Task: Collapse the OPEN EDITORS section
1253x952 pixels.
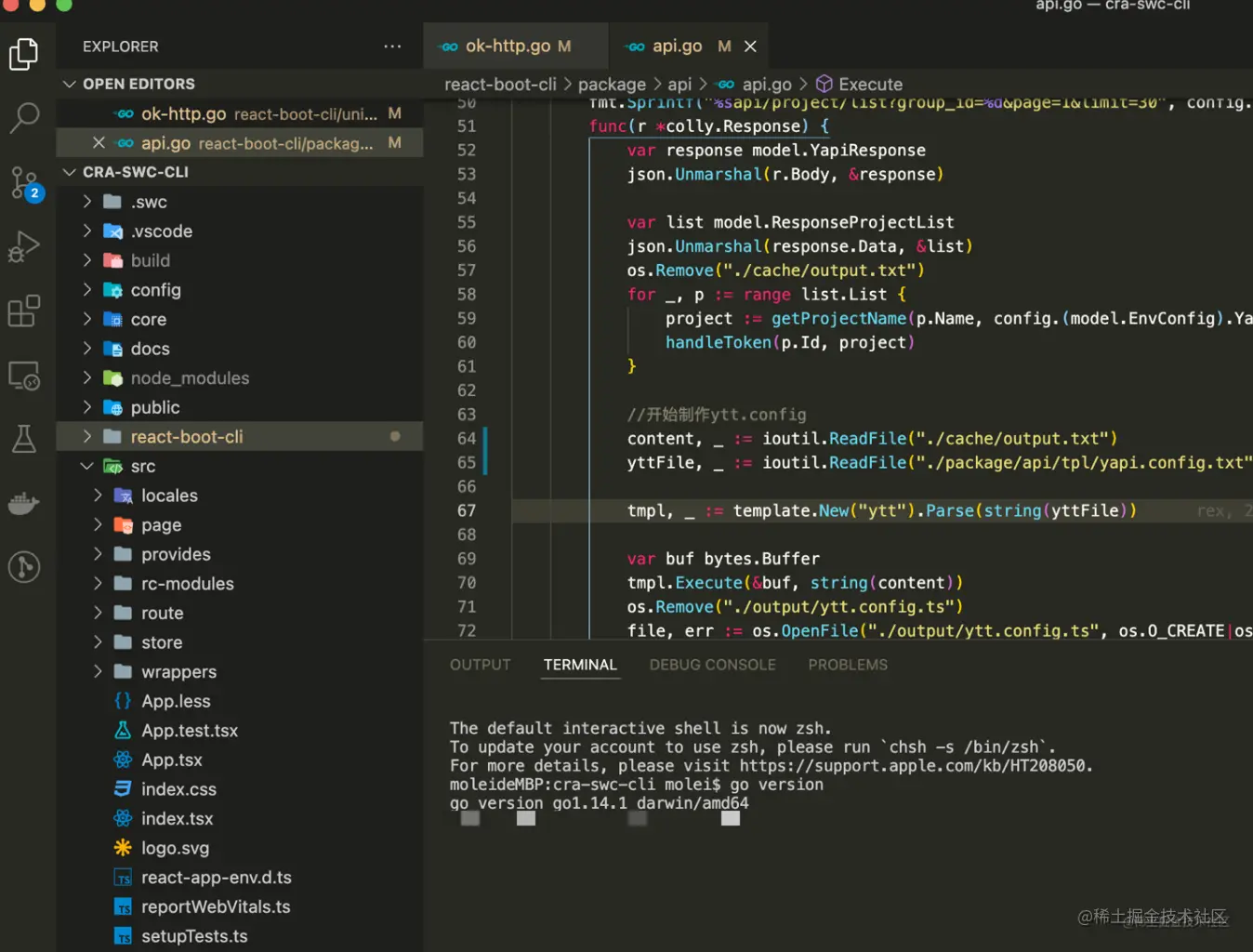Action: [69, 84]
